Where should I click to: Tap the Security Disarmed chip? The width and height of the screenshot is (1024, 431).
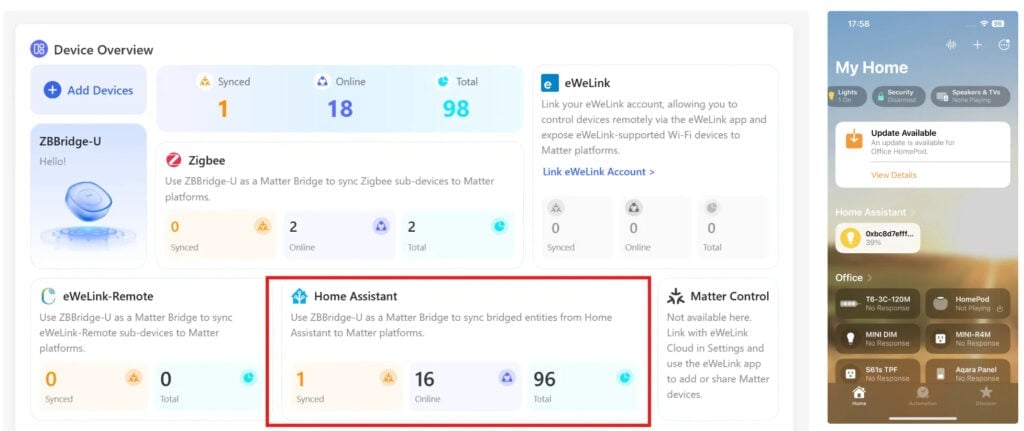point(898,96)
